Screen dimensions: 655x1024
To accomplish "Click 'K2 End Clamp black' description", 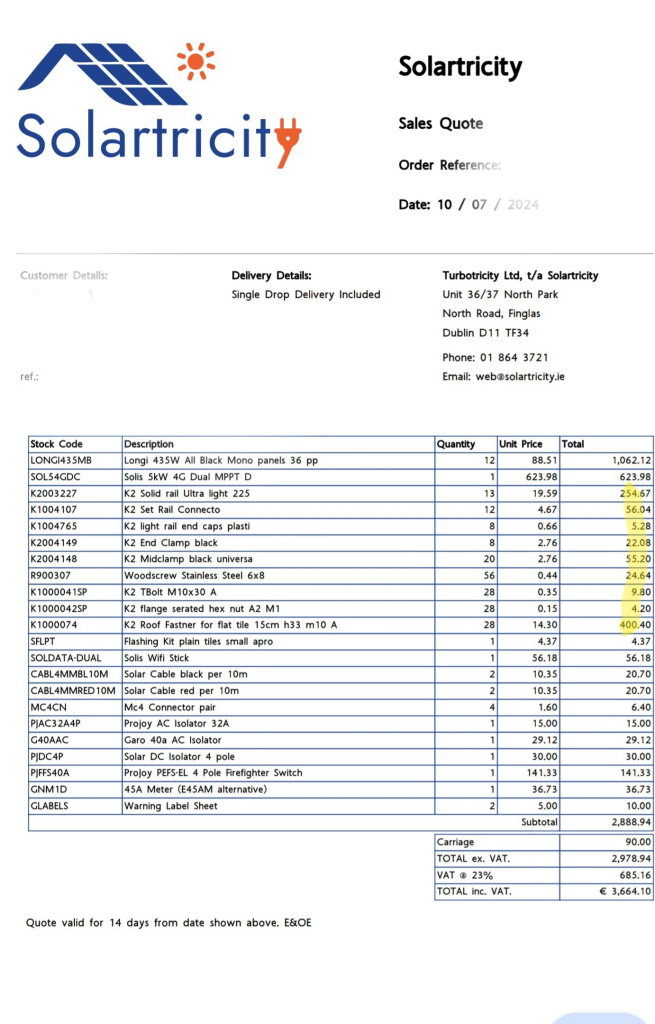I will pos(170,543).
